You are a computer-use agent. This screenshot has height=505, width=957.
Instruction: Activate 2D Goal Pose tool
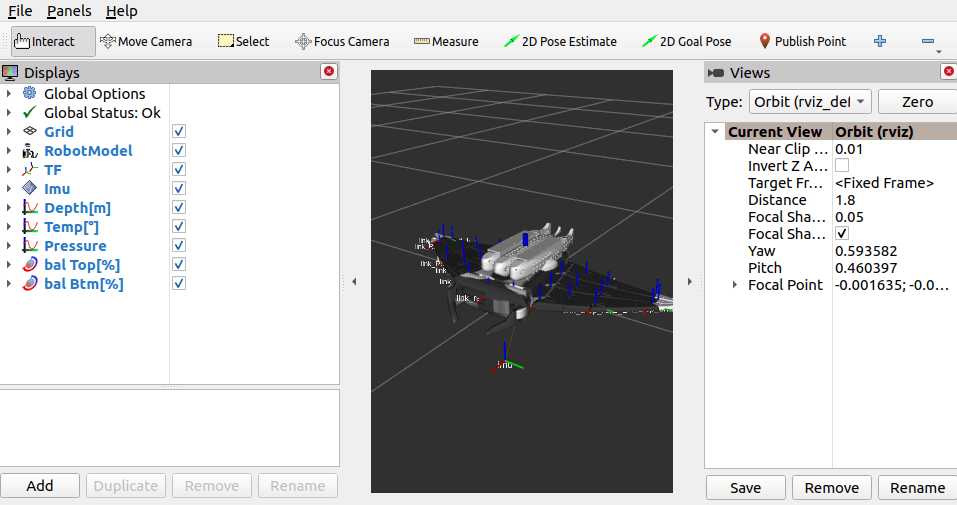687,42
